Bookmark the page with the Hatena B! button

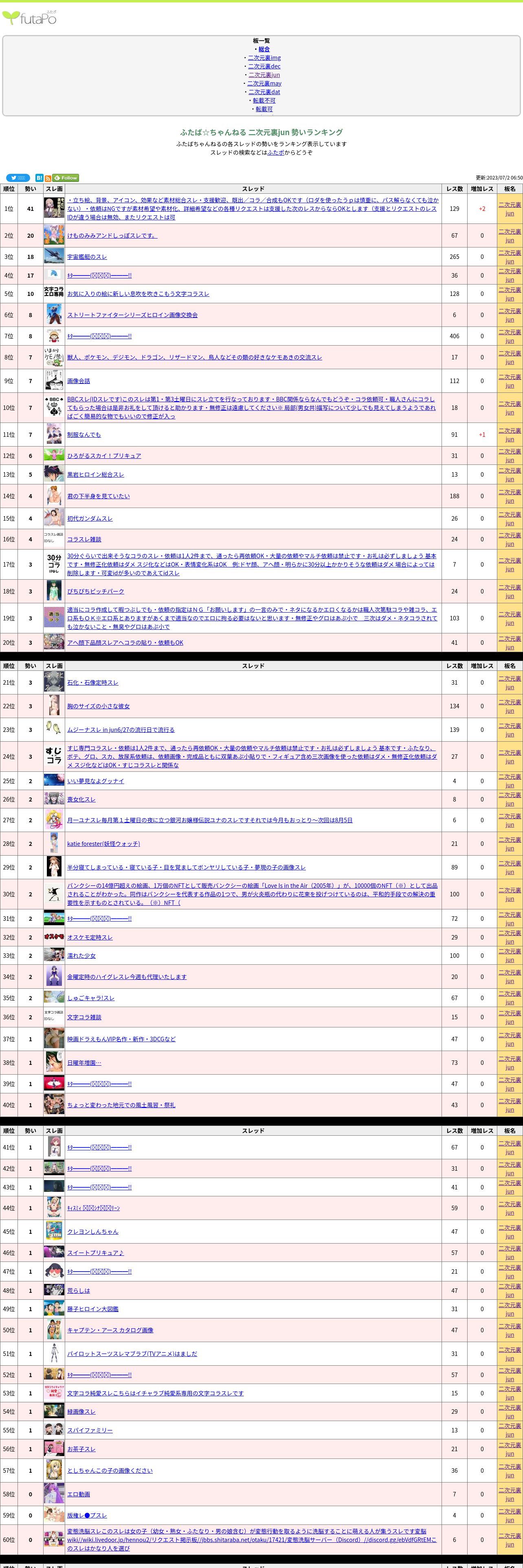coord(39,178)
